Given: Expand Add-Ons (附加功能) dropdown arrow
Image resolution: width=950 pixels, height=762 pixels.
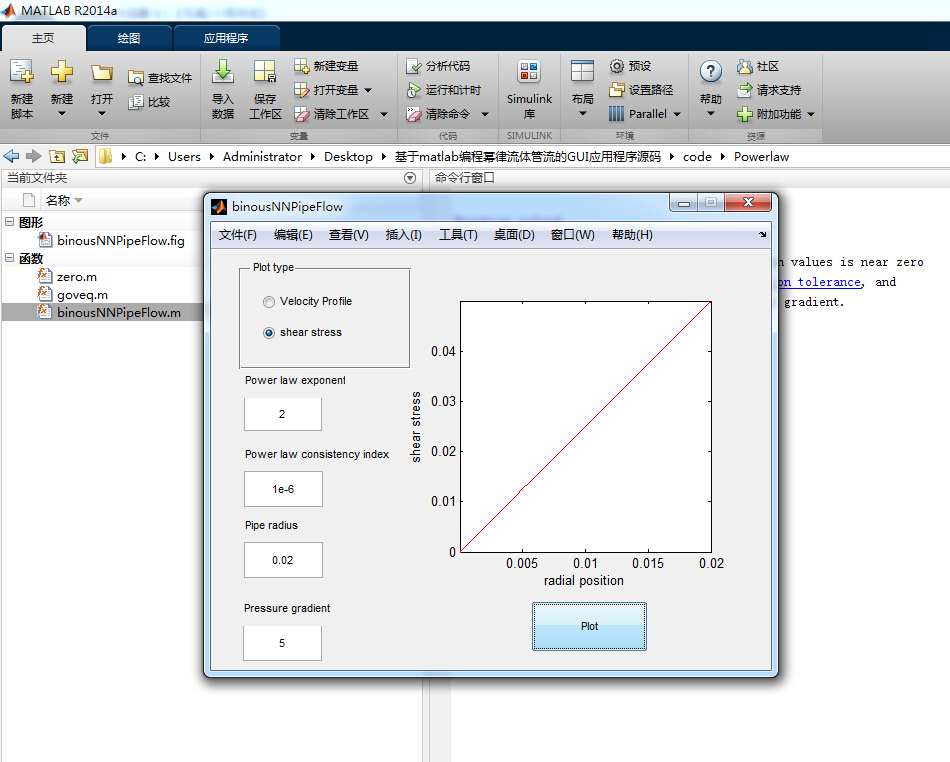Looking at the screenshot, I should [811, 114].
